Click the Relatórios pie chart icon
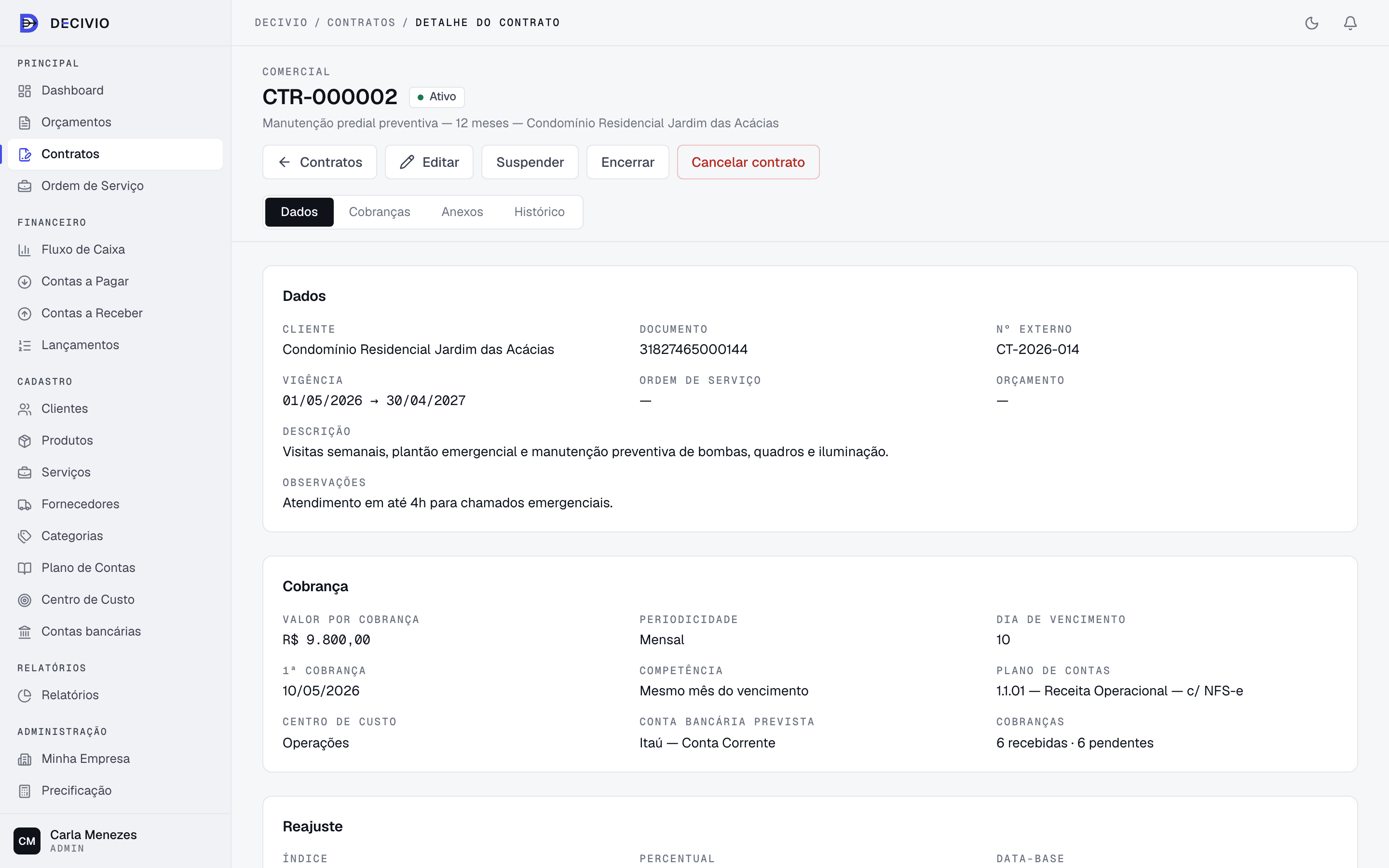Screen dimensions: 1389x868 click(25, 695)
